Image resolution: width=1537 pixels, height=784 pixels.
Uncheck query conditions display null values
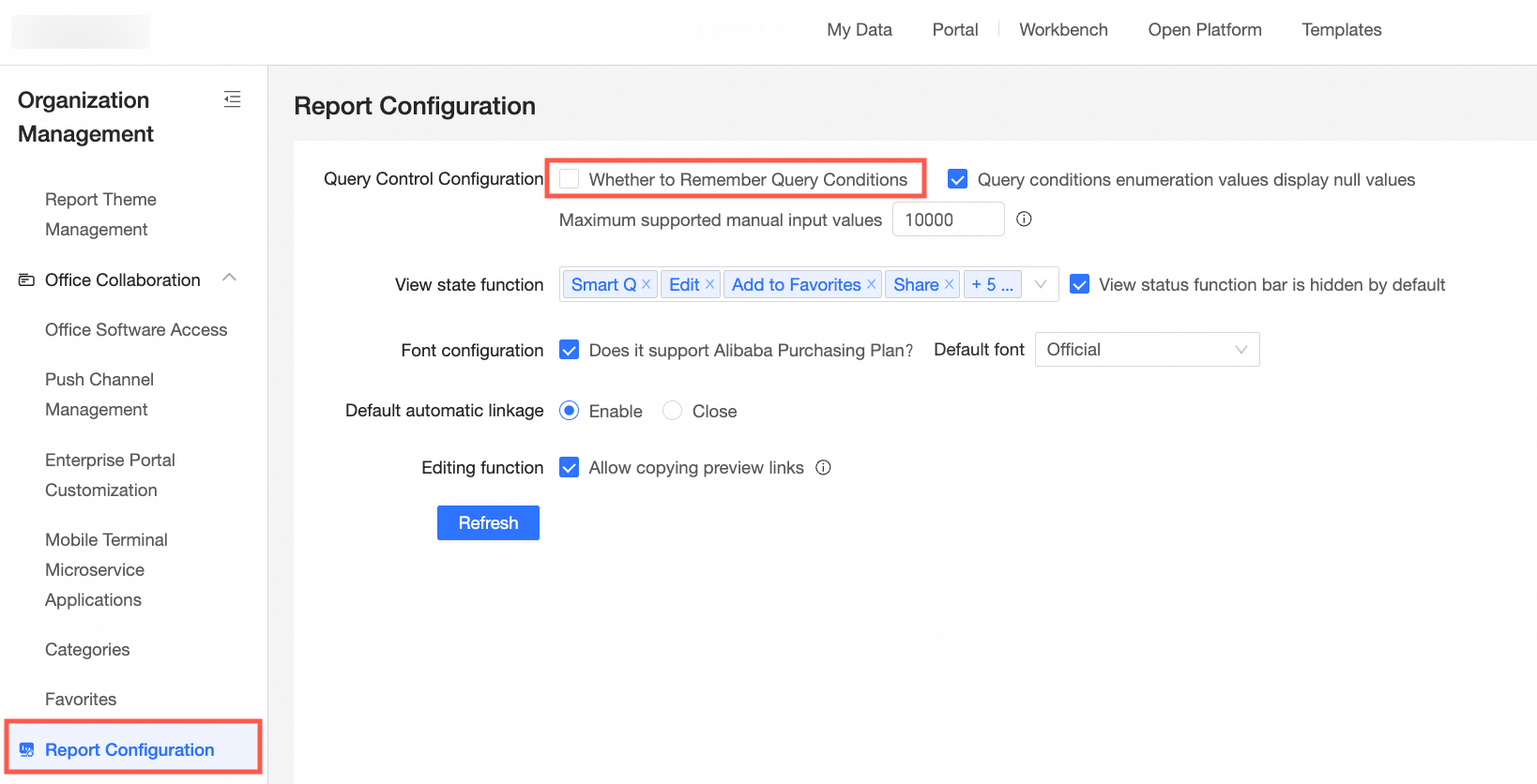pyautogui.click(x=957, y=179)
